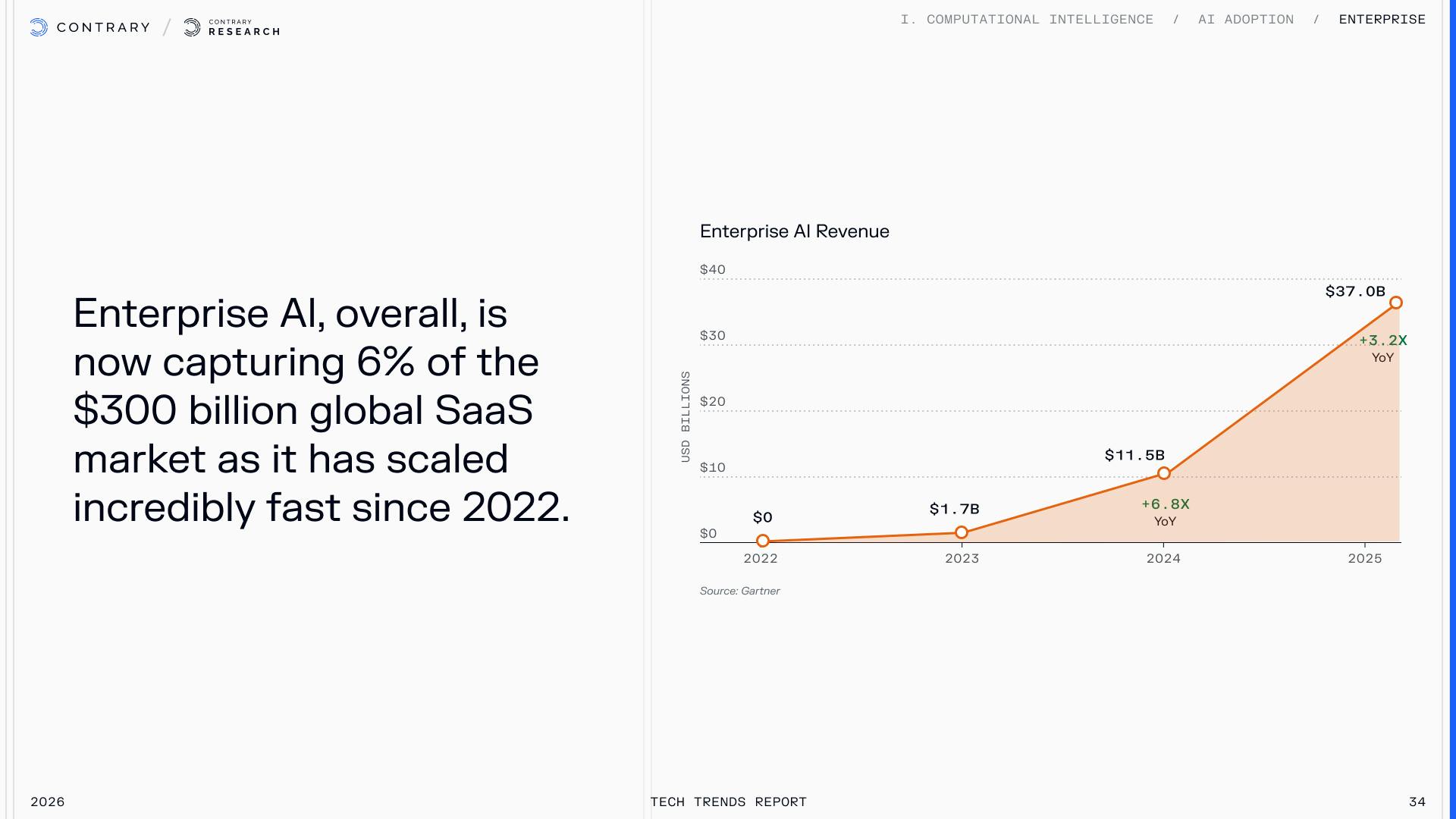Image resolution: width=1456 pixels, height=819 pixels.
Task: Click the page number 34
Action: click(1417, 802)
